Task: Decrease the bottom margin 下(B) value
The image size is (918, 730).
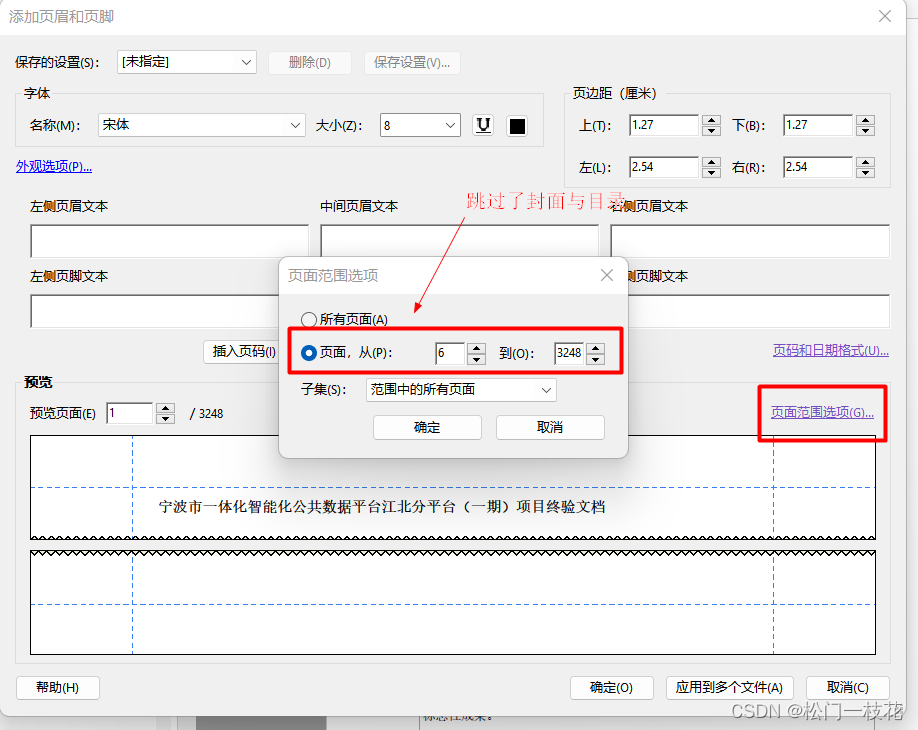Action: pos(865,131)
